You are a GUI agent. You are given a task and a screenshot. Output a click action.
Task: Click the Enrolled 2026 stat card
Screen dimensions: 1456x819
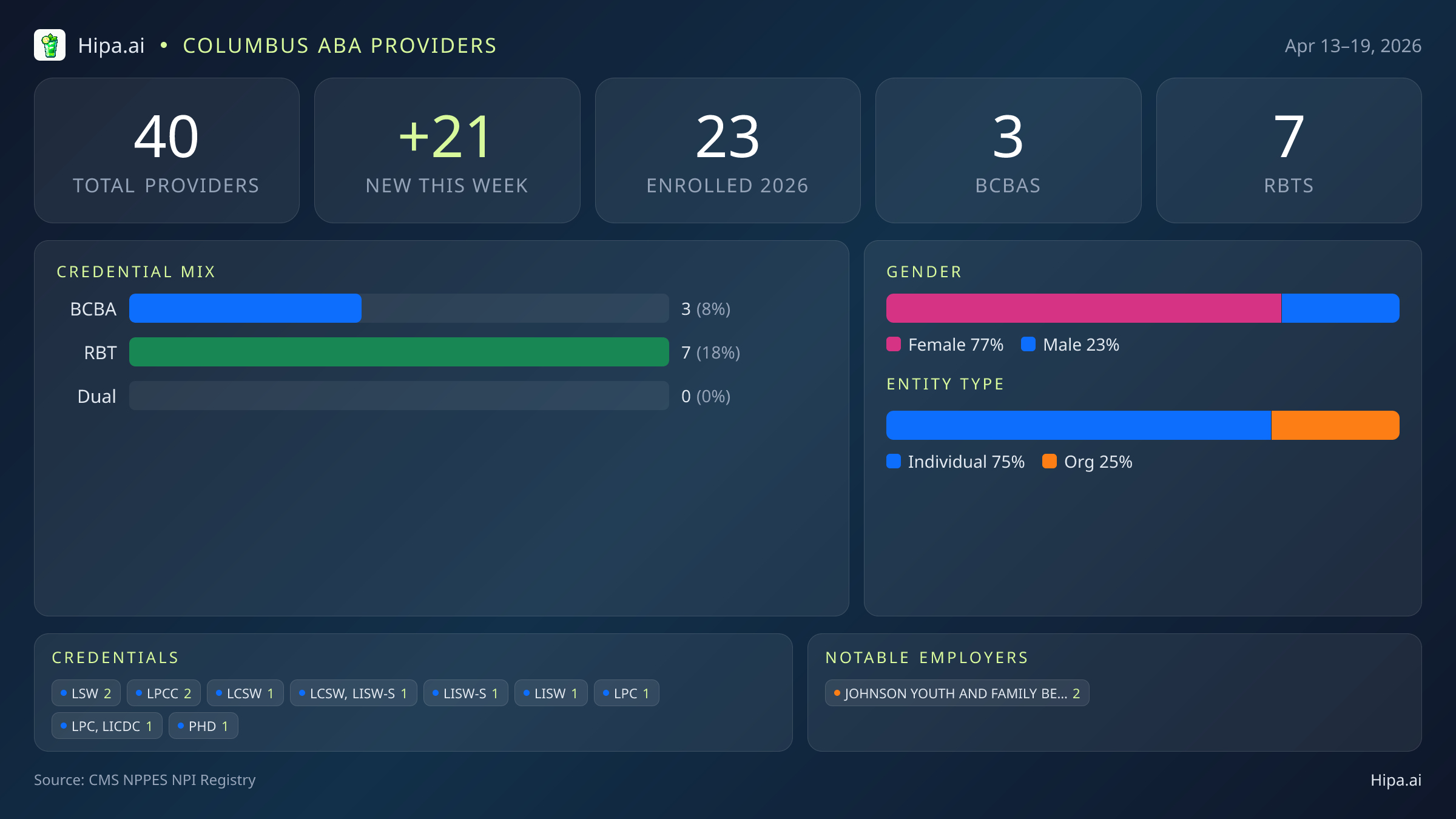coord(728,150)
